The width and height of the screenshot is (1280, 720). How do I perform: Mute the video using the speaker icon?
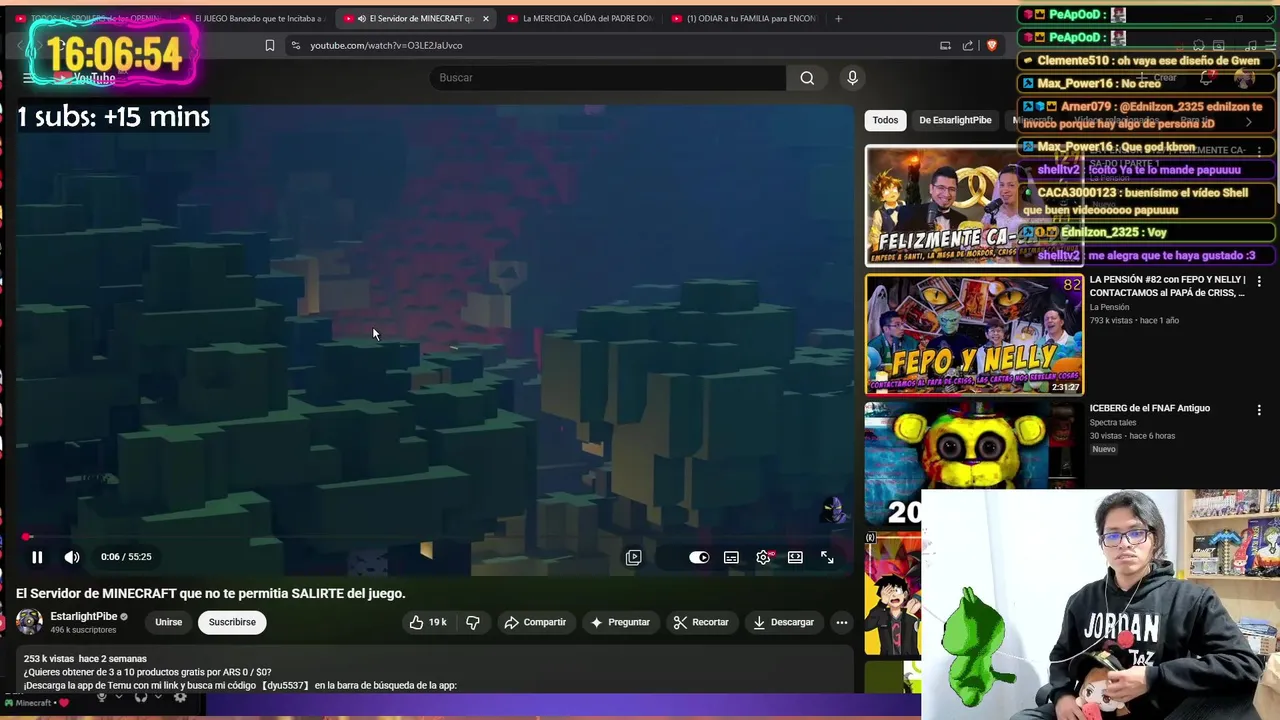72,557
